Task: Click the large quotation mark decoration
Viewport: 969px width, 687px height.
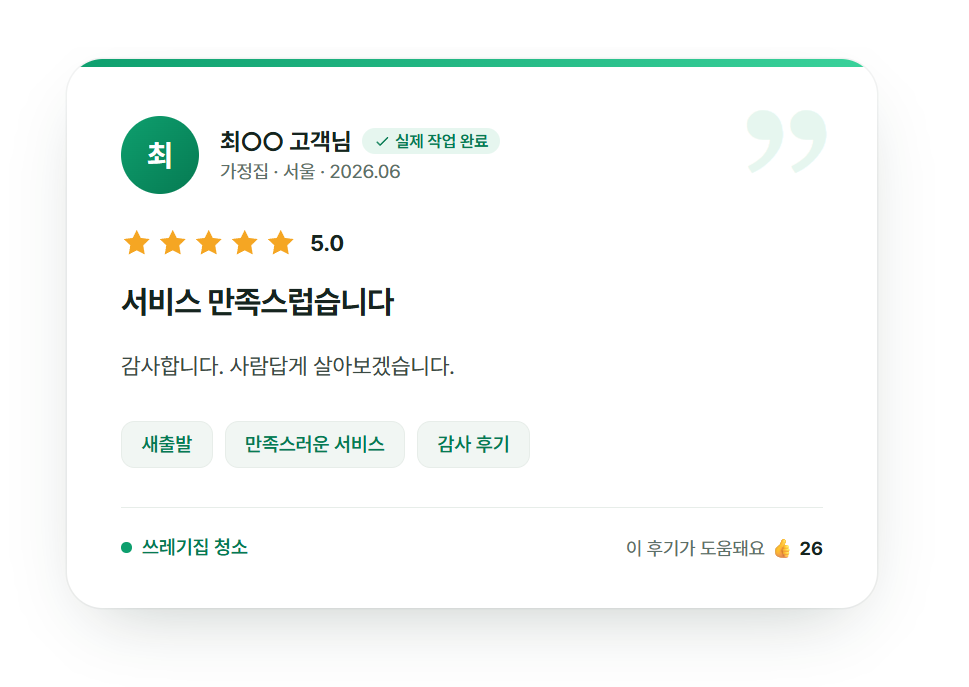Action: click(x=786, y=141)
